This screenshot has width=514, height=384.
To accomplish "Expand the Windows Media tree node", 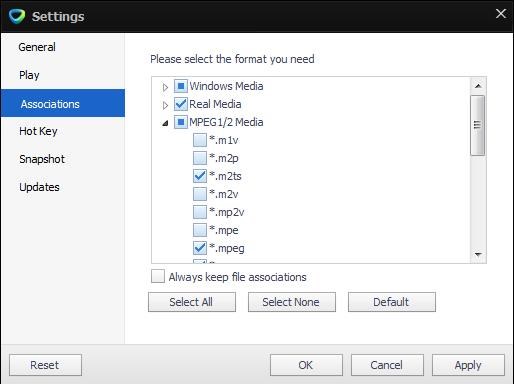I will pyautogui.click(x=165, y=87).
